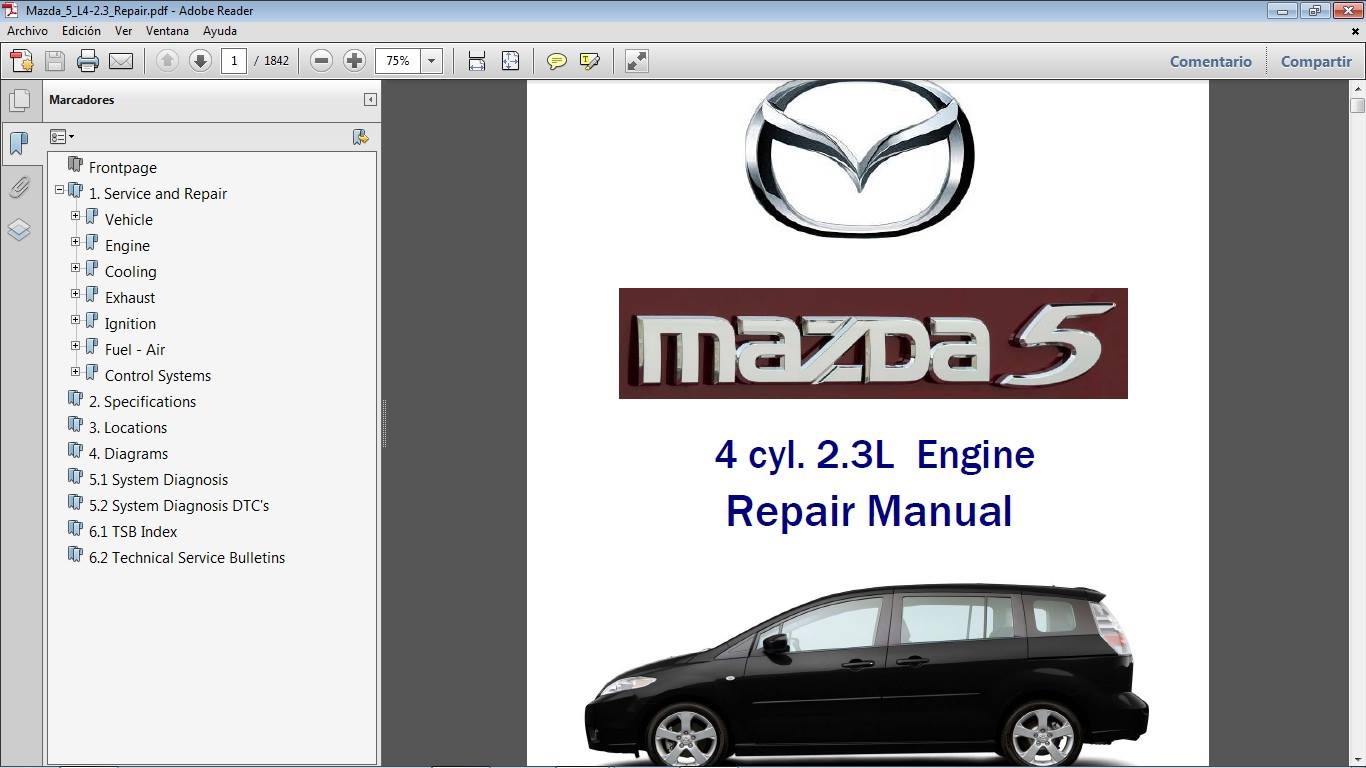Open the Comentario pane
1366x768 pixels.
pyautogui.click(x=1211, y=61)
